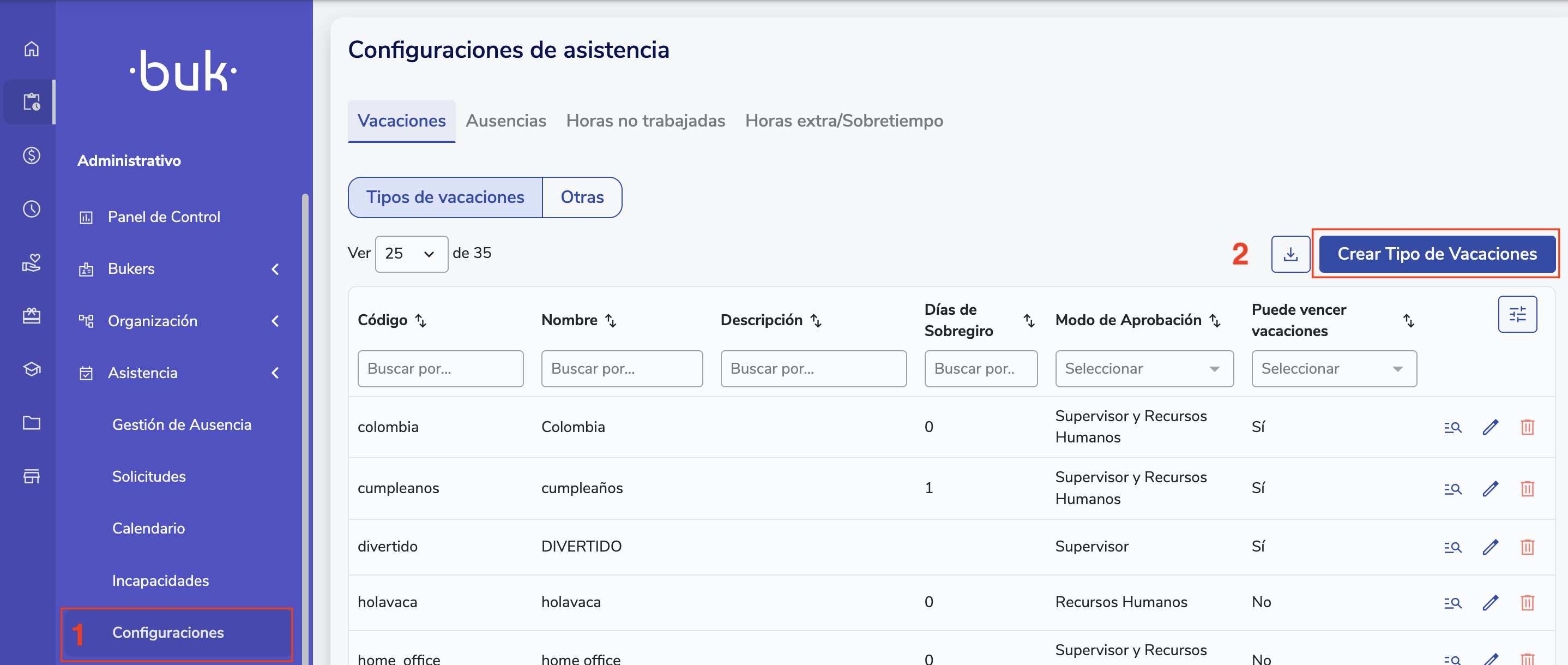Open the hand-heart benefits icon
The image size is (1568, 665).
[32, 262]
